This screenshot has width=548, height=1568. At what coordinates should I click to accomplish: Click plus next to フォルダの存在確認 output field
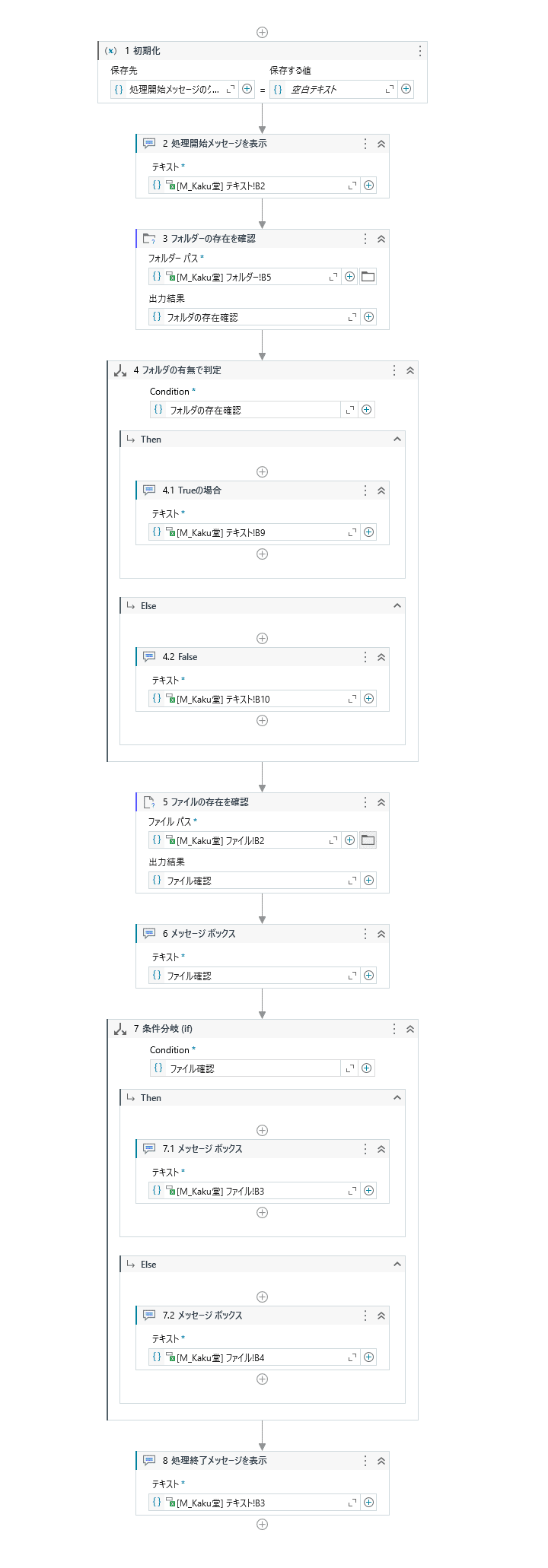coord(368,317)
